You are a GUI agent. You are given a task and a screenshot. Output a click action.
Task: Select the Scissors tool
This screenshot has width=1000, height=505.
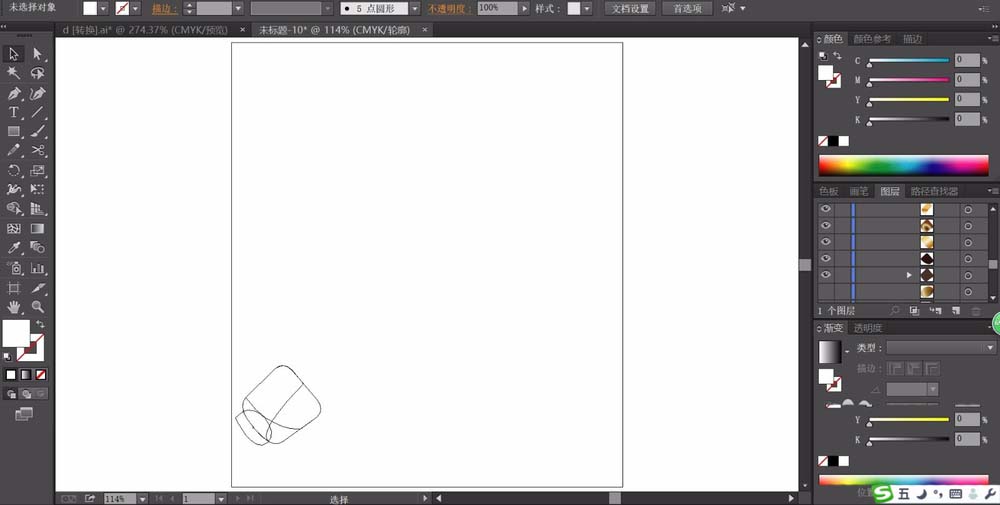pos(38,151)
